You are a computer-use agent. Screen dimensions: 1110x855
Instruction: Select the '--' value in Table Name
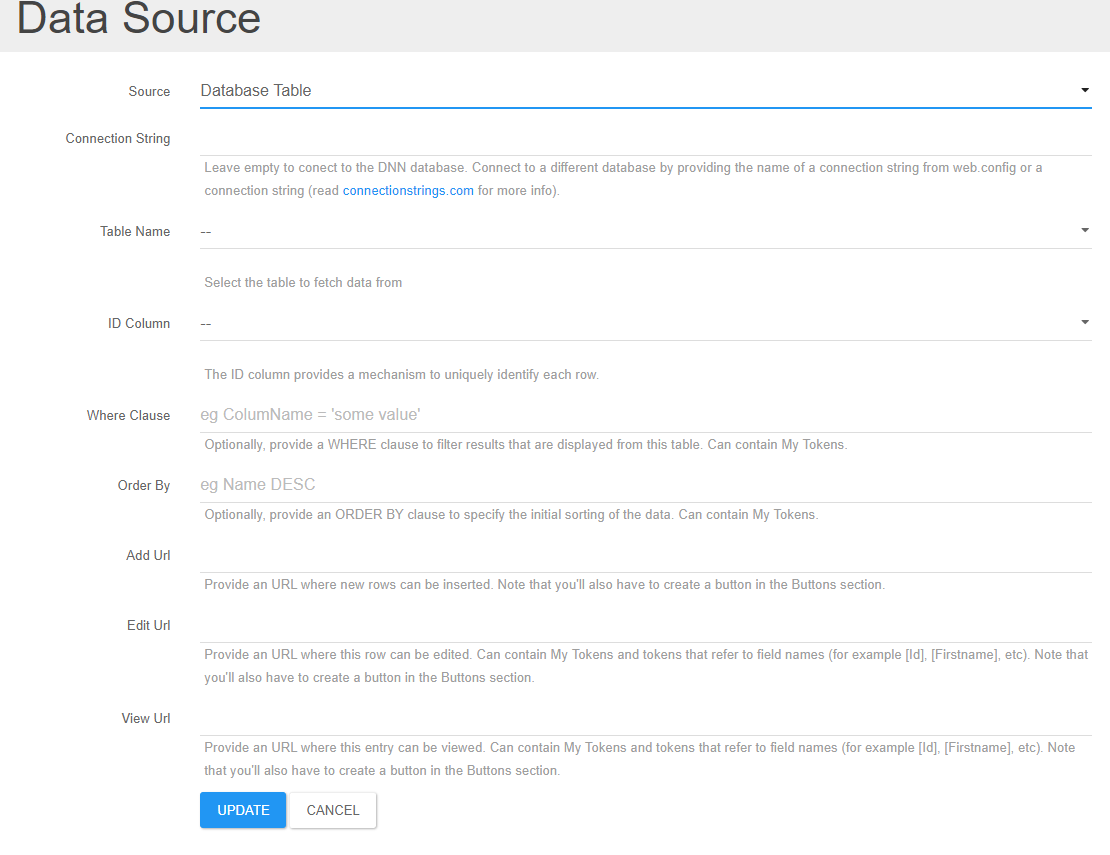[x=207, y=230]
